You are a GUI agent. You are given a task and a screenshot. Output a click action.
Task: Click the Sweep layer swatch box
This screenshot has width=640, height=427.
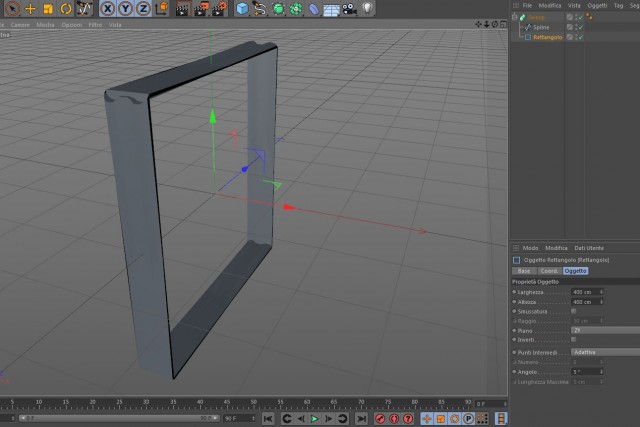click(570, 17)
